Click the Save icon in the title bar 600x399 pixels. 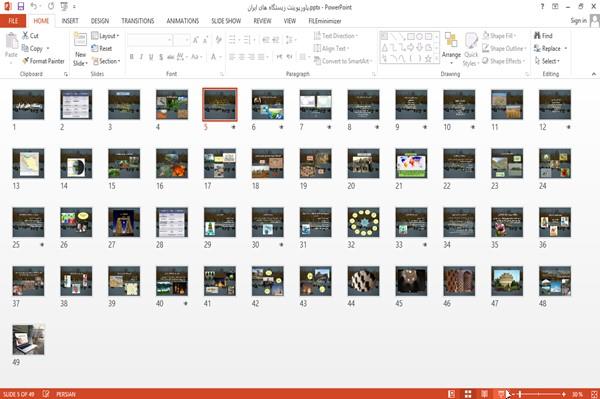click(x=21, y=7)
